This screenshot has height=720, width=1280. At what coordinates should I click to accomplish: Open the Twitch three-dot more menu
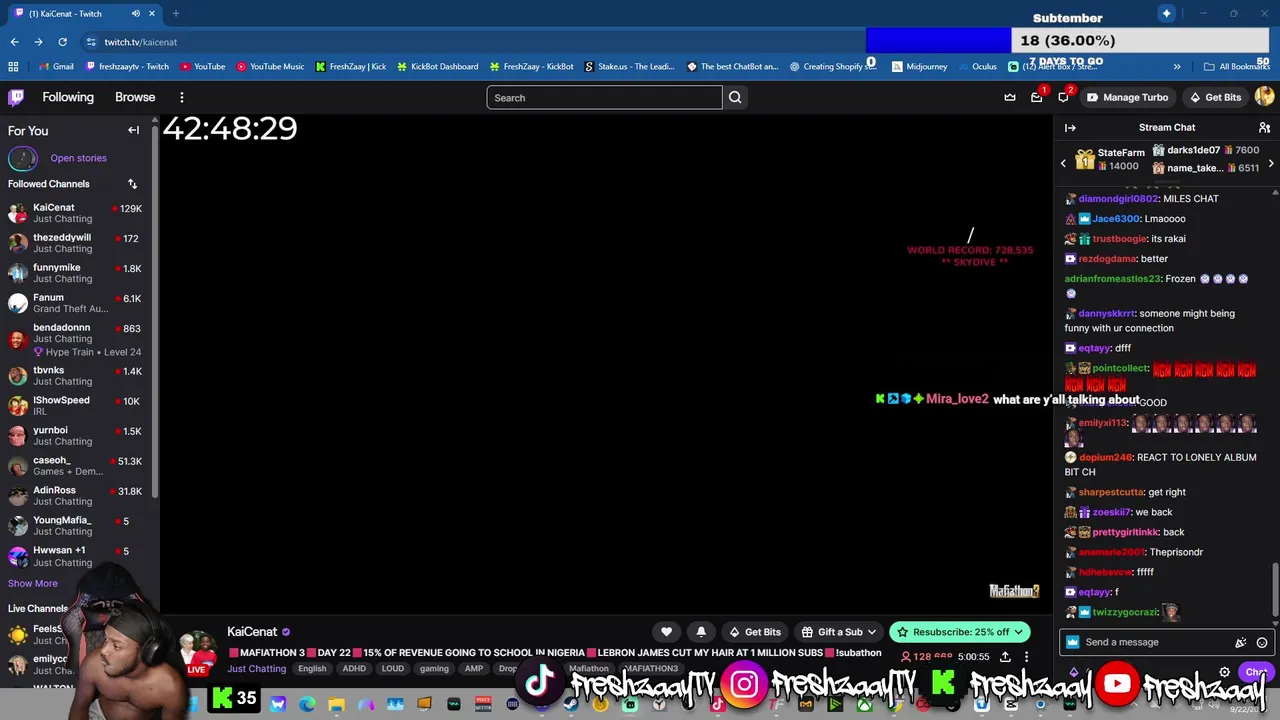[181, 97]
